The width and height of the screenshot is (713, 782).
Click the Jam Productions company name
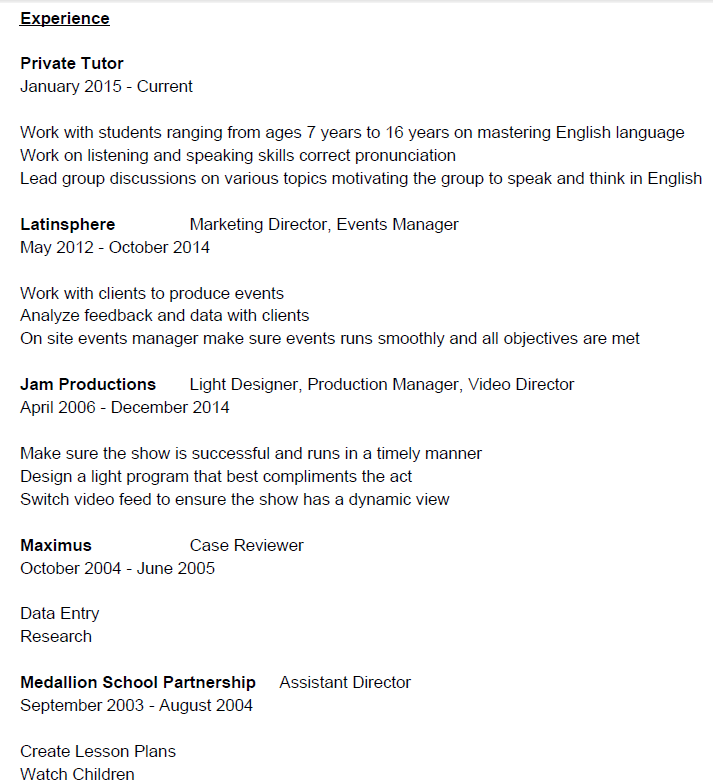pos(88,384)
